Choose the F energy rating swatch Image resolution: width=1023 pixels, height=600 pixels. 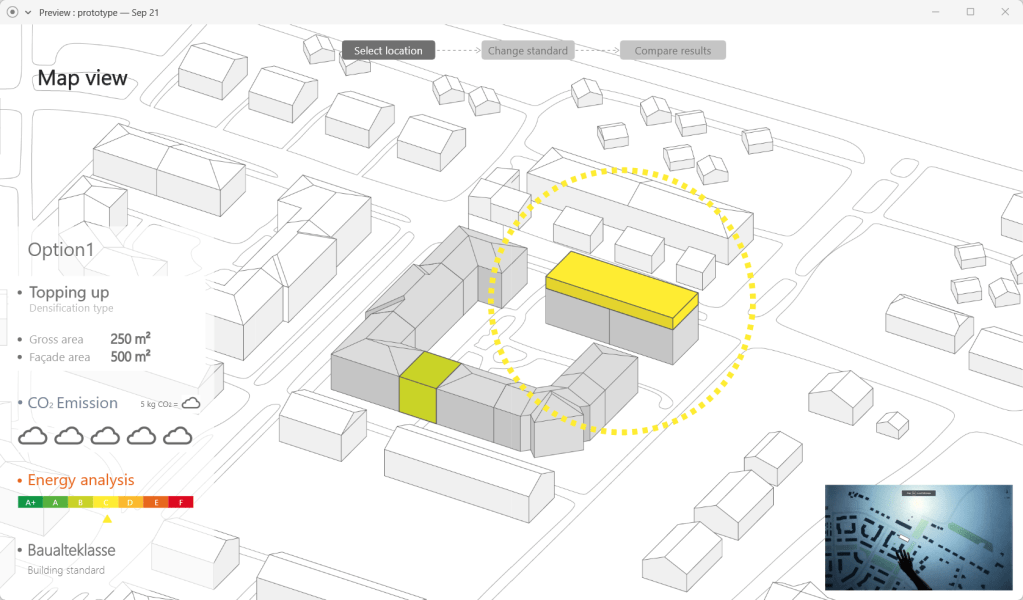(x=181, y=502)
